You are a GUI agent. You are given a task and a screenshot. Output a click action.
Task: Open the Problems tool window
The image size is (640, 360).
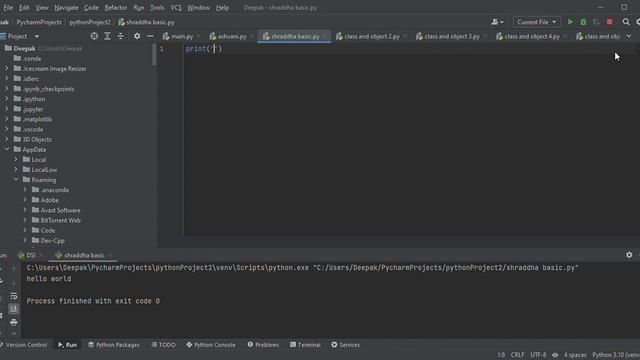pyautogui.click(x=263, y=345)
